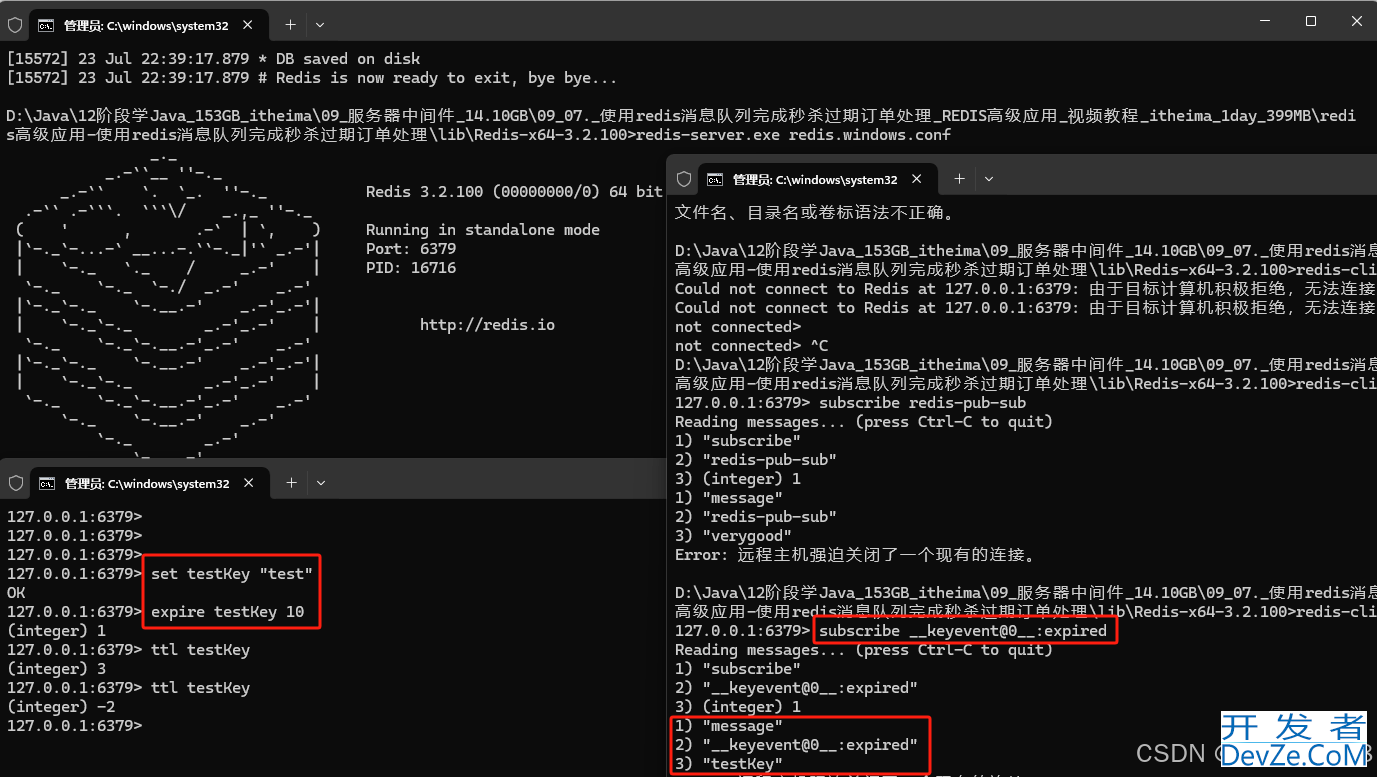Click "Redis 3.2.100 (00000000/0) 64 bit" text
Image resolution: width=1377 pixels, height=777 pixels.
click(x=514, y=192)
